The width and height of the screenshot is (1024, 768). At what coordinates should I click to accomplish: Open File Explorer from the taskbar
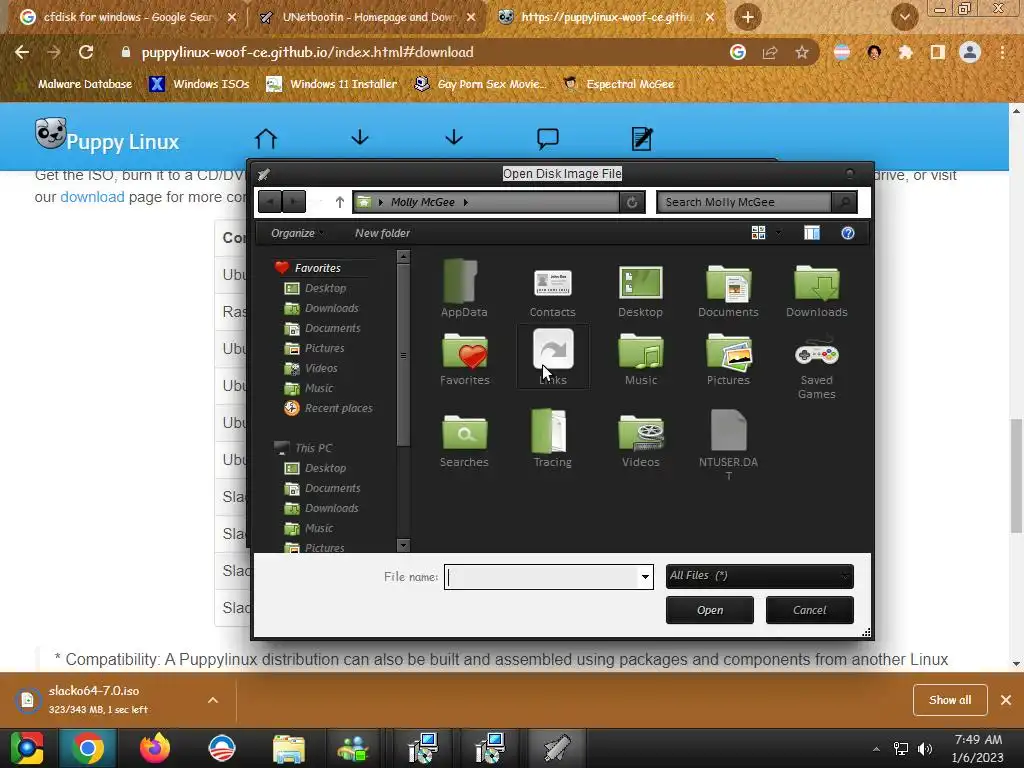click(289, 748)
